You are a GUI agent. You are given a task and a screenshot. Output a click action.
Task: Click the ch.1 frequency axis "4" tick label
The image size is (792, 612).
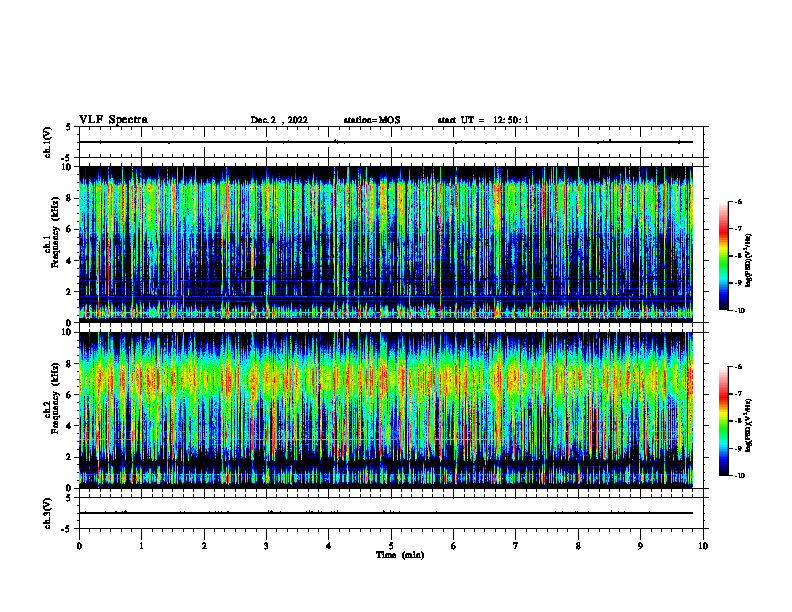tap(69, 261)
